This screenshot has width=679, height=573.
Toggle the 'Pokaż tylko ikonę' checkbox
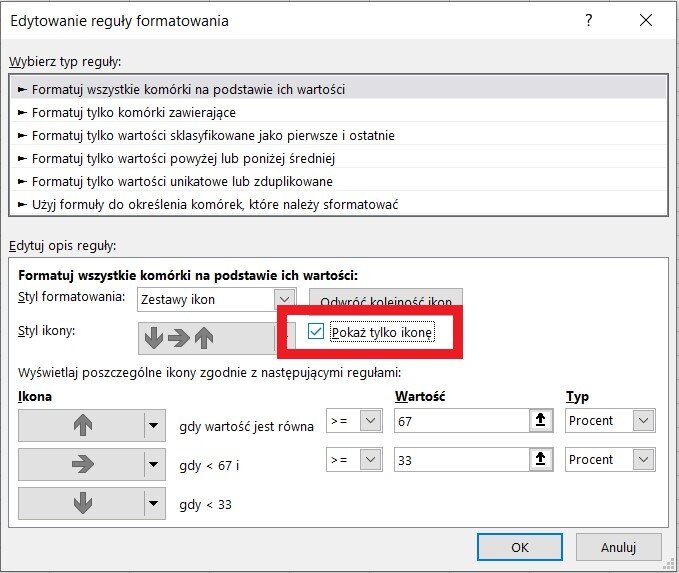pos(316,332)
